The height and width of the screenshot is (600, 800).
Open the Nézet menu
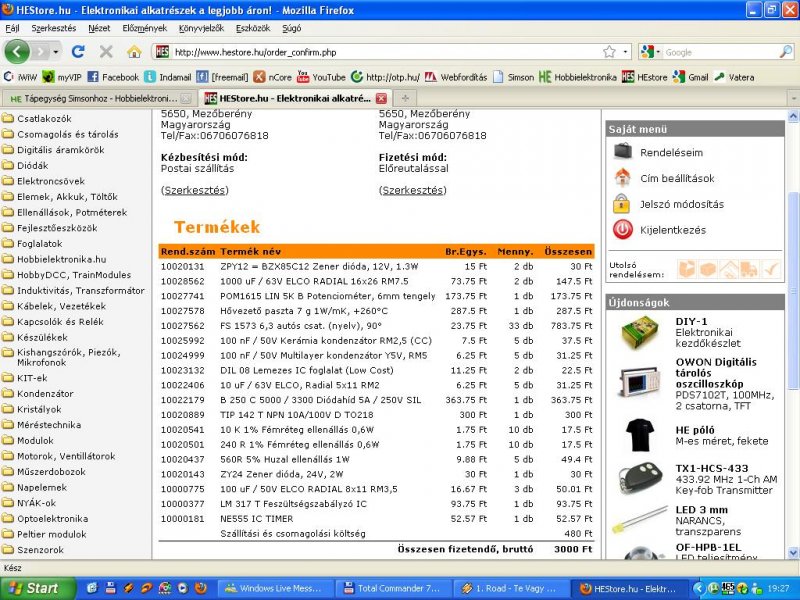point(99,28)
